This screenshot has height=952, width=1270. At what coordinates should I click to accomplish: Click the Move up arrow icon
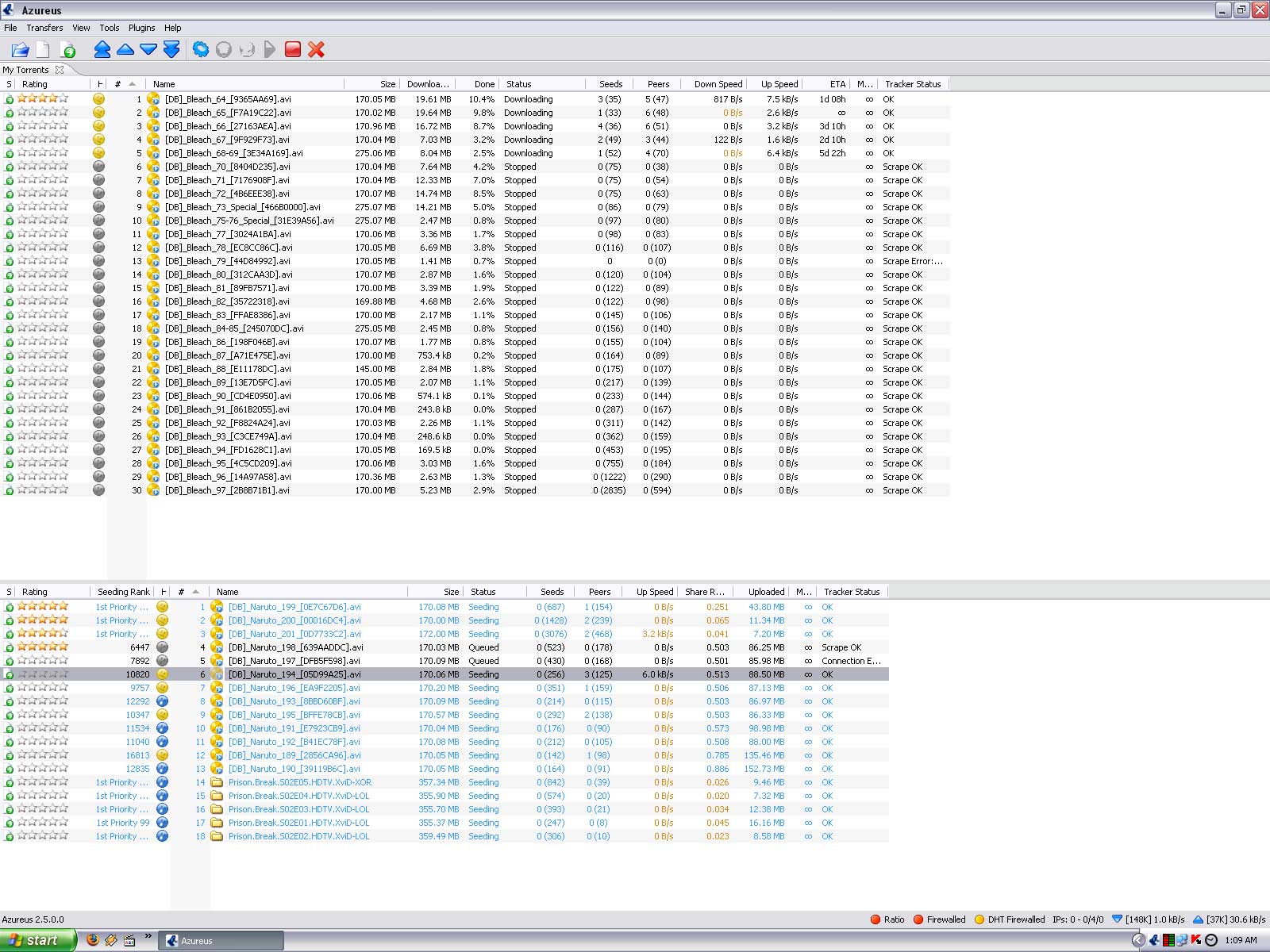coord(125,50)
